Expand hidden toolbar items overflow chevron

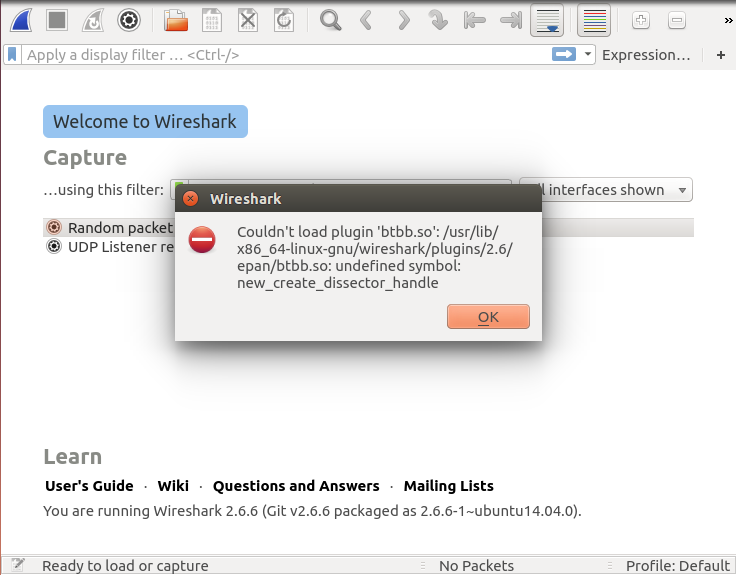click(727, 19)
